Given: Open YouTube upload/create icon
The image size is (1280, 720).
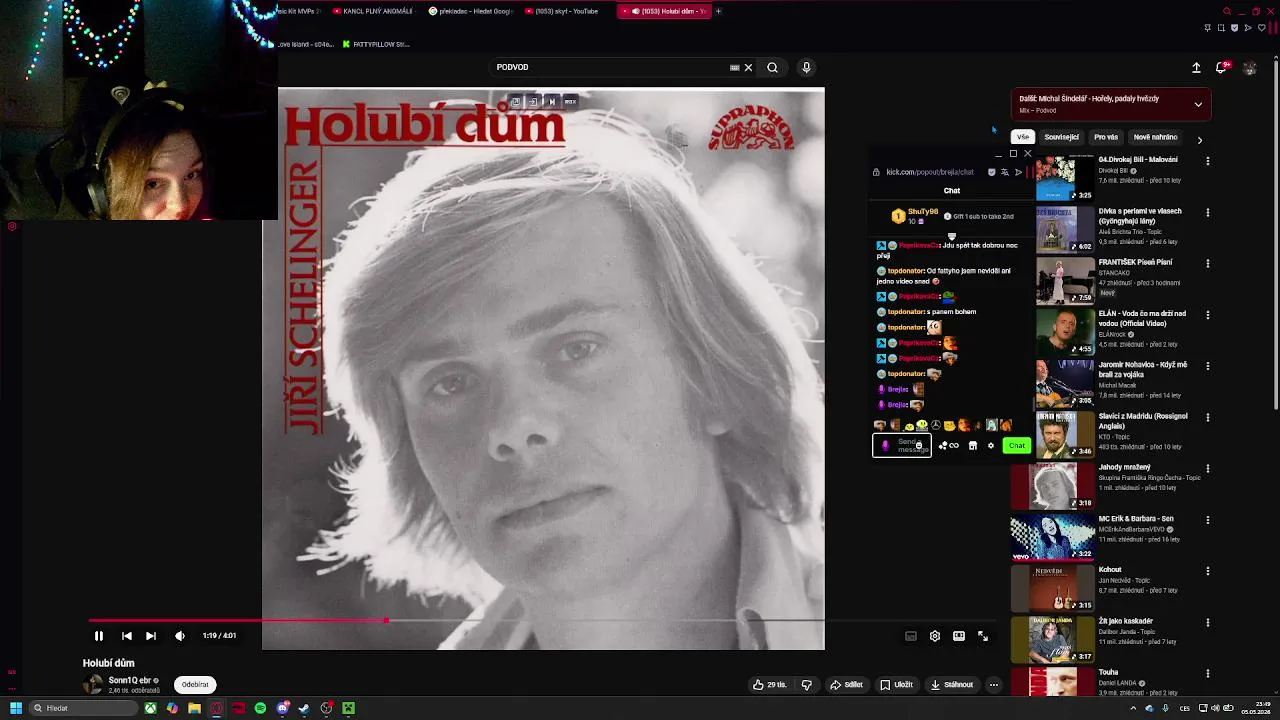Looking at the screenshot, I should click(1196, 67).
